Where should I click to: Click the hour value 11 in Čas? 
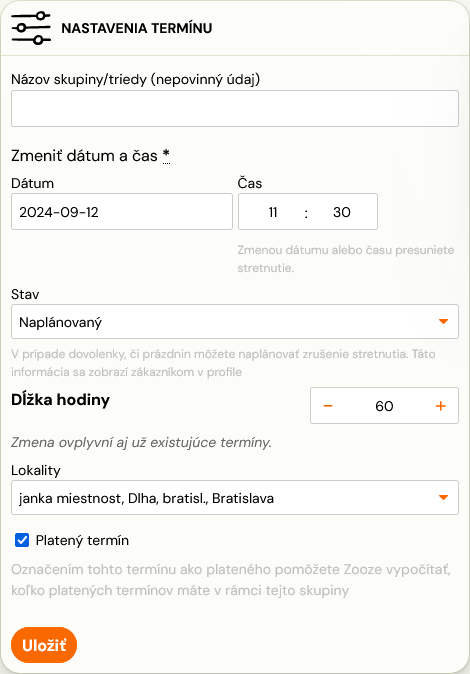(273, 212)
